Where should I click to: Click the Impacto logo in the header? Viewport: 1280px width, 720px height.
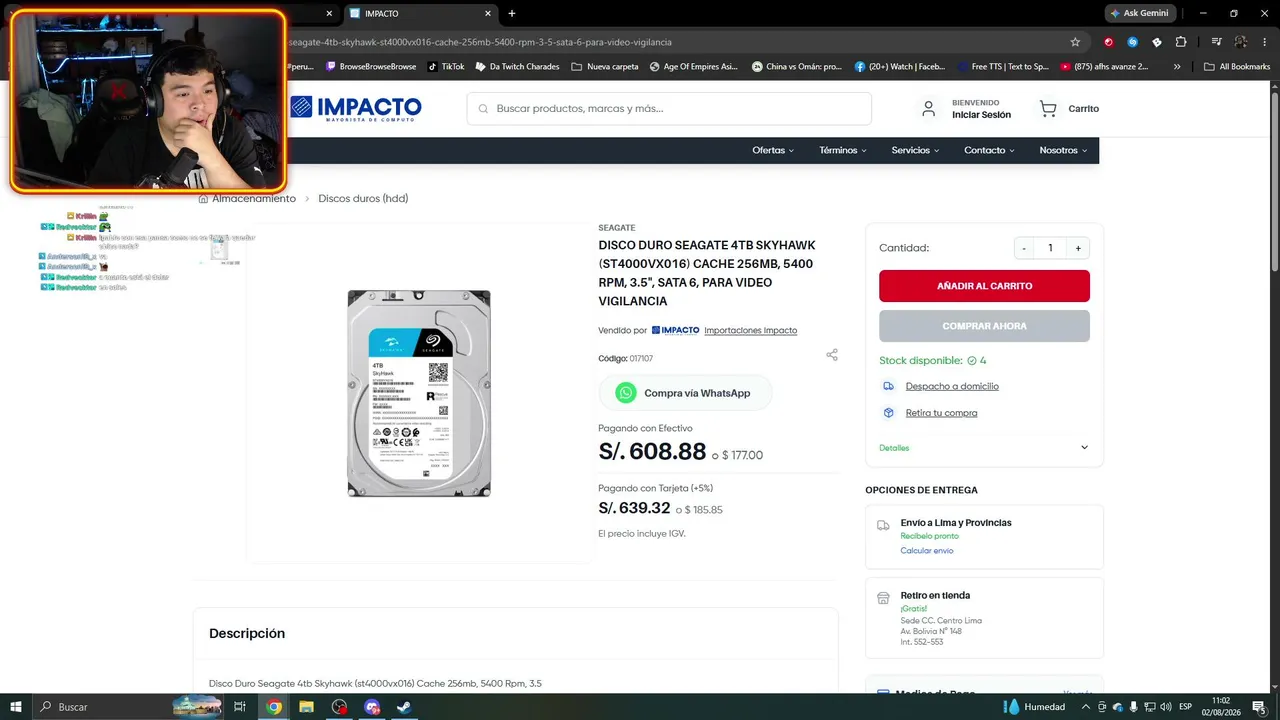pos(356,108)
